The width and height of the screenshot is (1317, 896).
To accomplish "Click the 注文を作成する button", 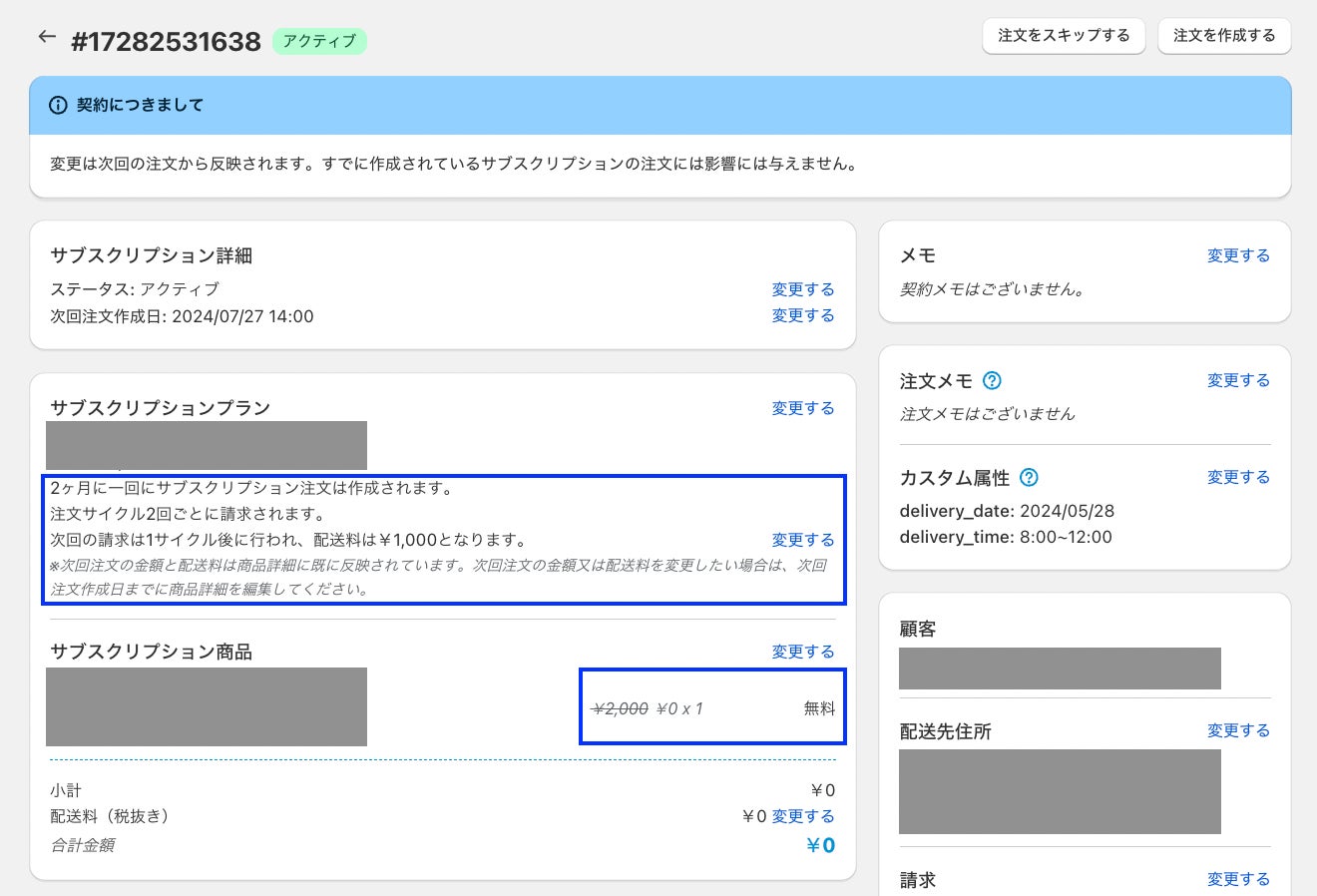I will [x=1224, y=35].
